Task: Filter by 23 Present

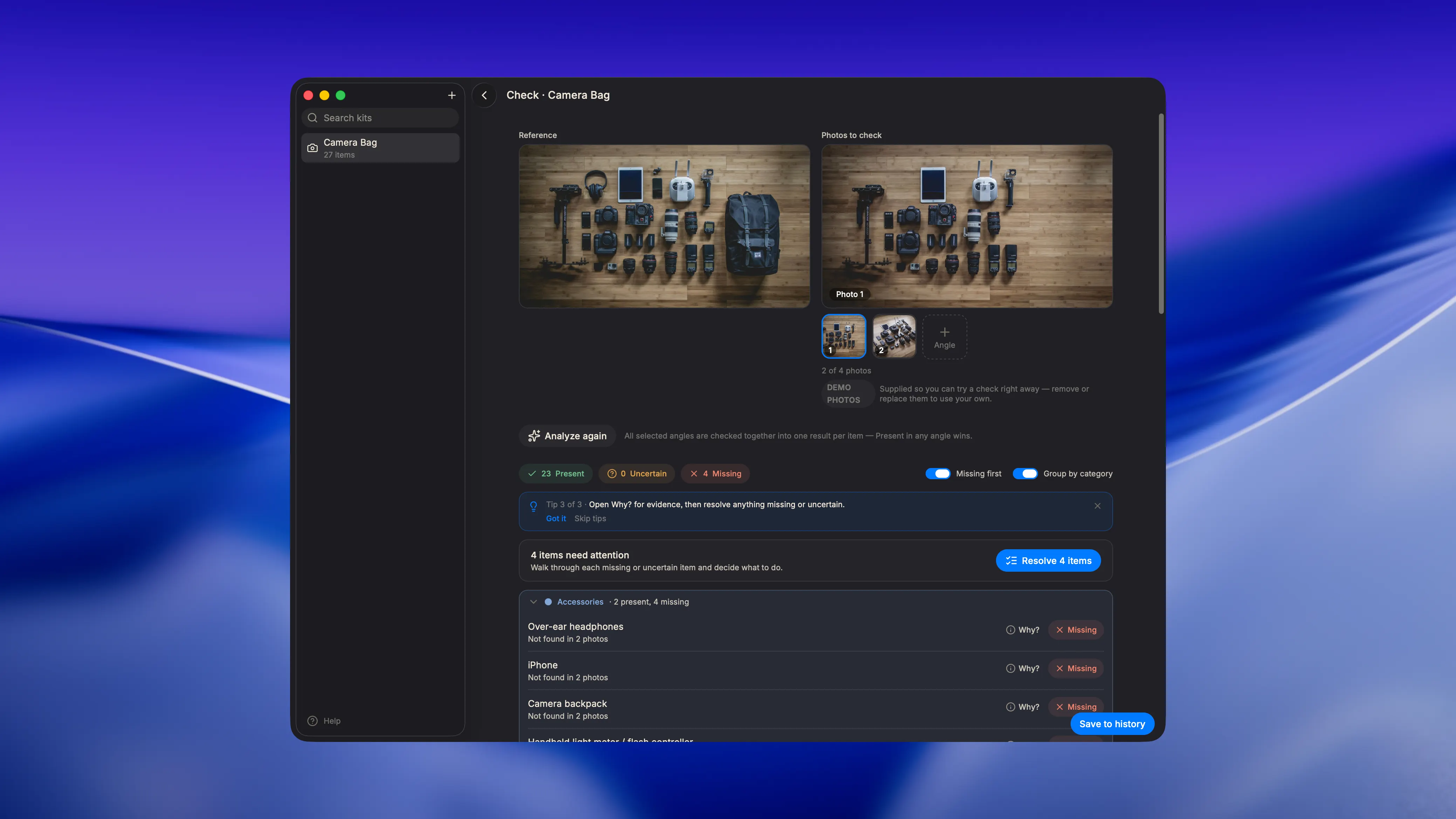Action: 556,474
